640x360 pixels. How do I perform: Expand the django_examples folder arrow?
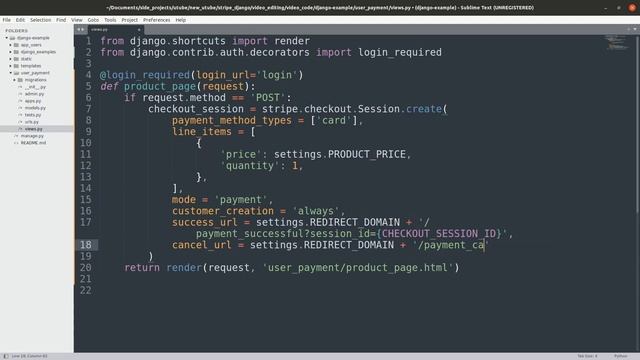(x=11, y=52)
